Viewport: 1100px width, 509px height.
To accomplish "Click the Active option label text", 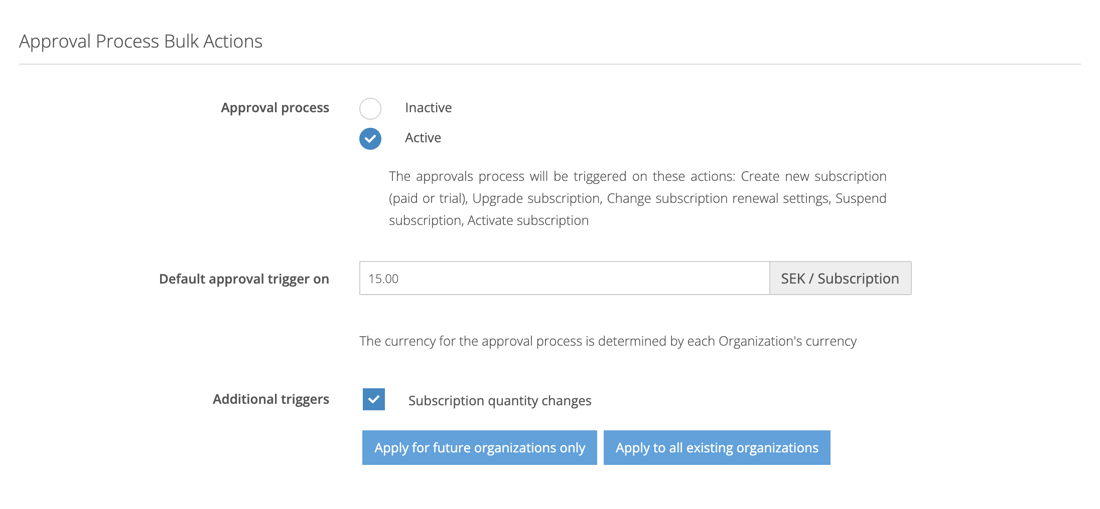I will [423, 138].
